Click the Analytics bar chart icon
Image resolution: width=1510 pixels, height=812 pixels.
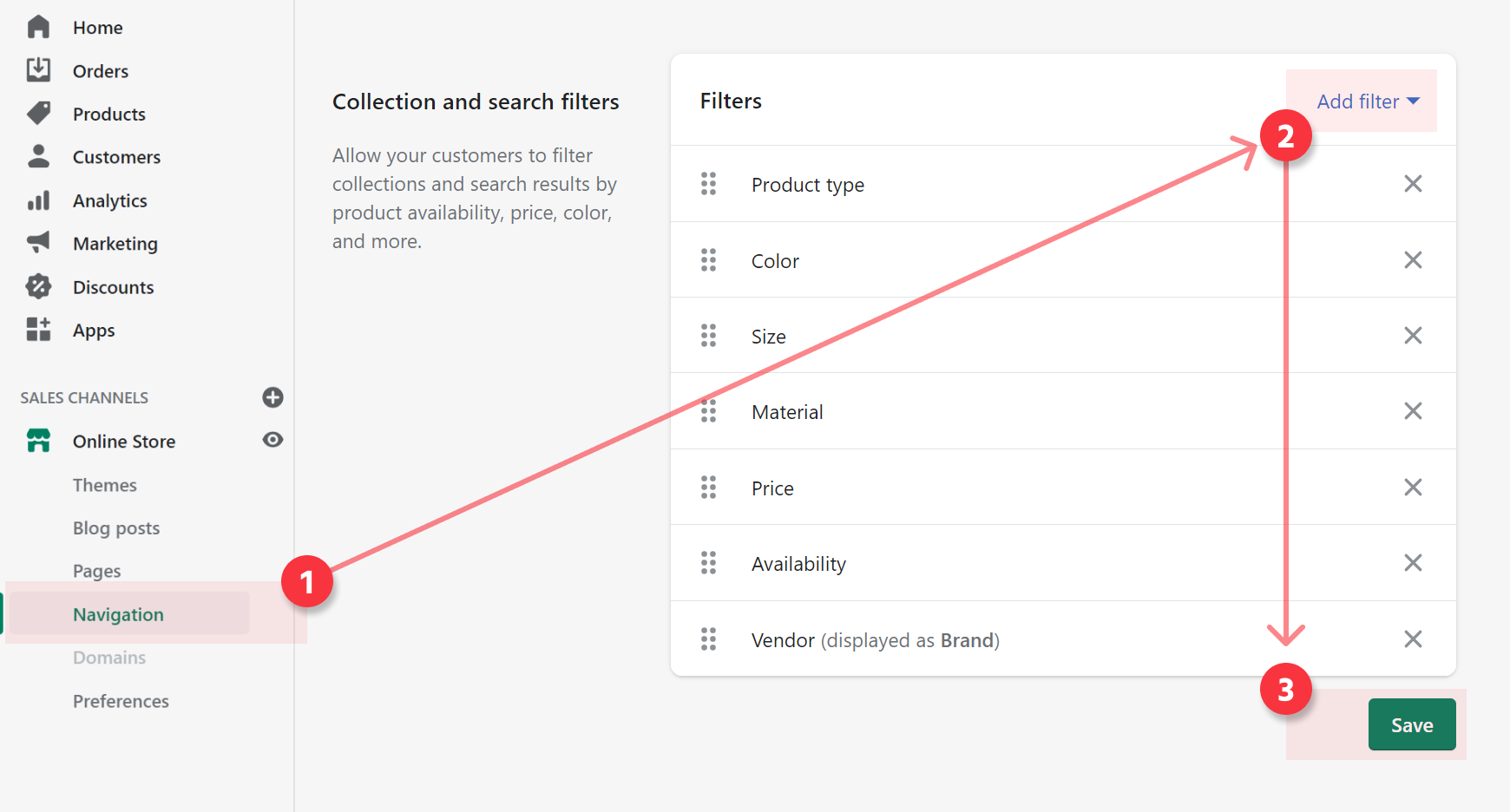[x=38, y=200]
